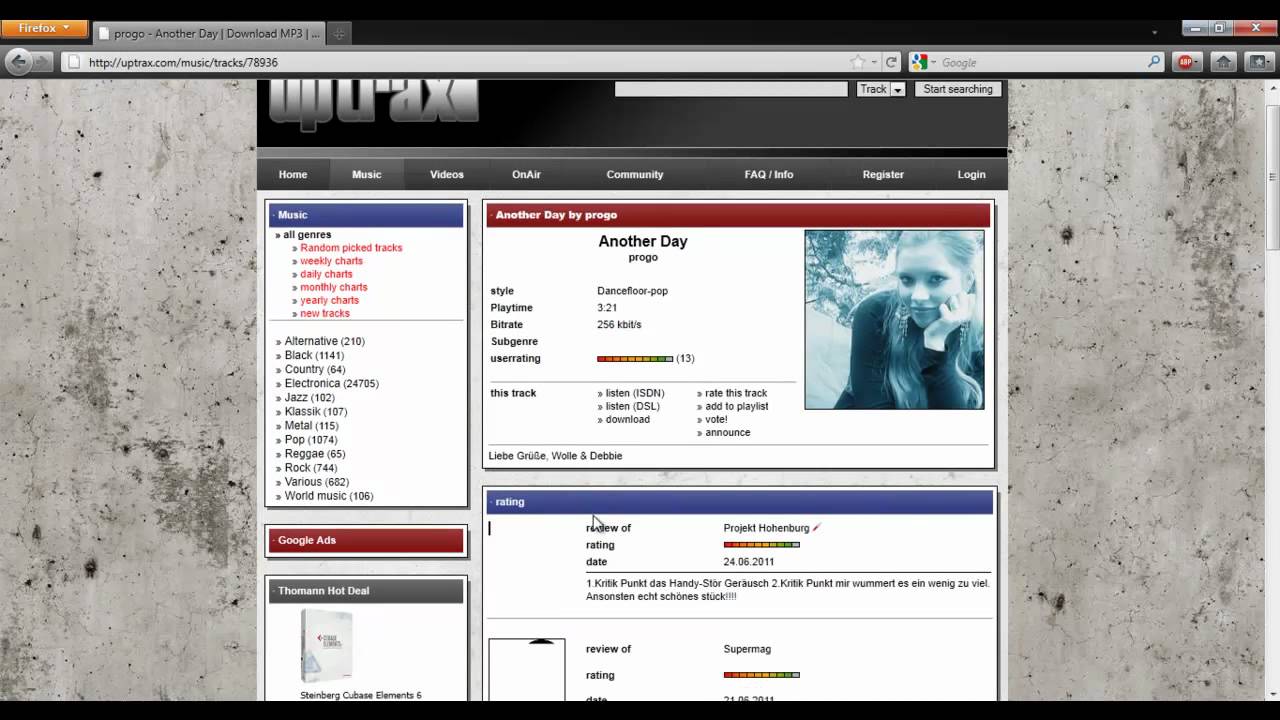Click the pencil icon next to Projekt Hohenburg
The image size is (1280, 720).
point(817,527)
